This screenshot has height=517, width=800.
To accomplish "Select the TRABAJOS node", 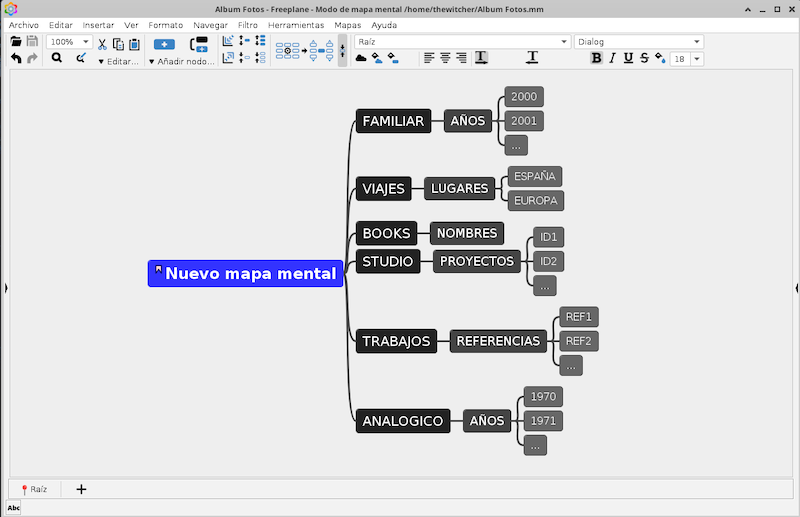I will [x=396, y=341].
